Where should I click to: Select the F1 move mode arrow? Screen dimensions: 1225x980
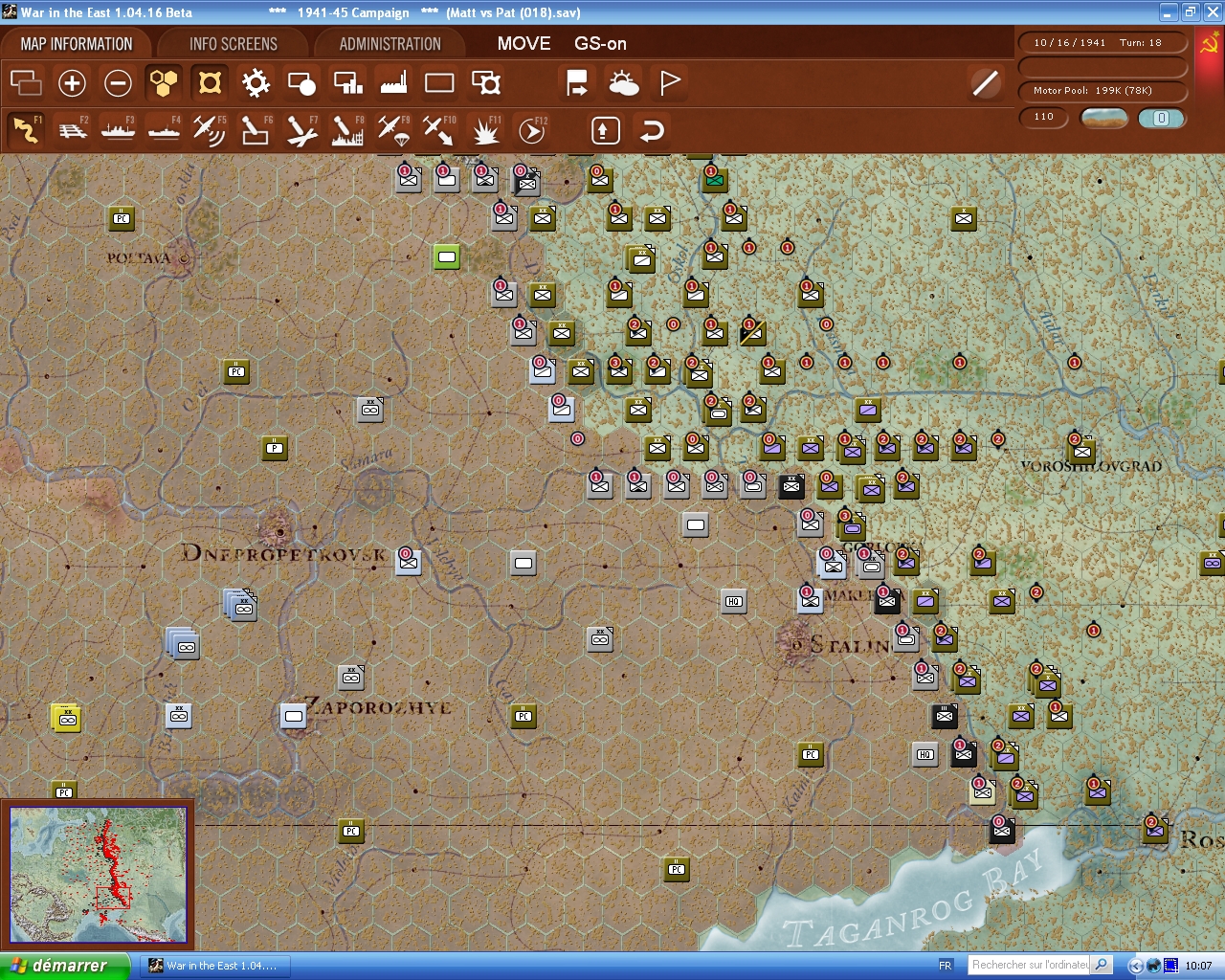click(x=26, y=130)
